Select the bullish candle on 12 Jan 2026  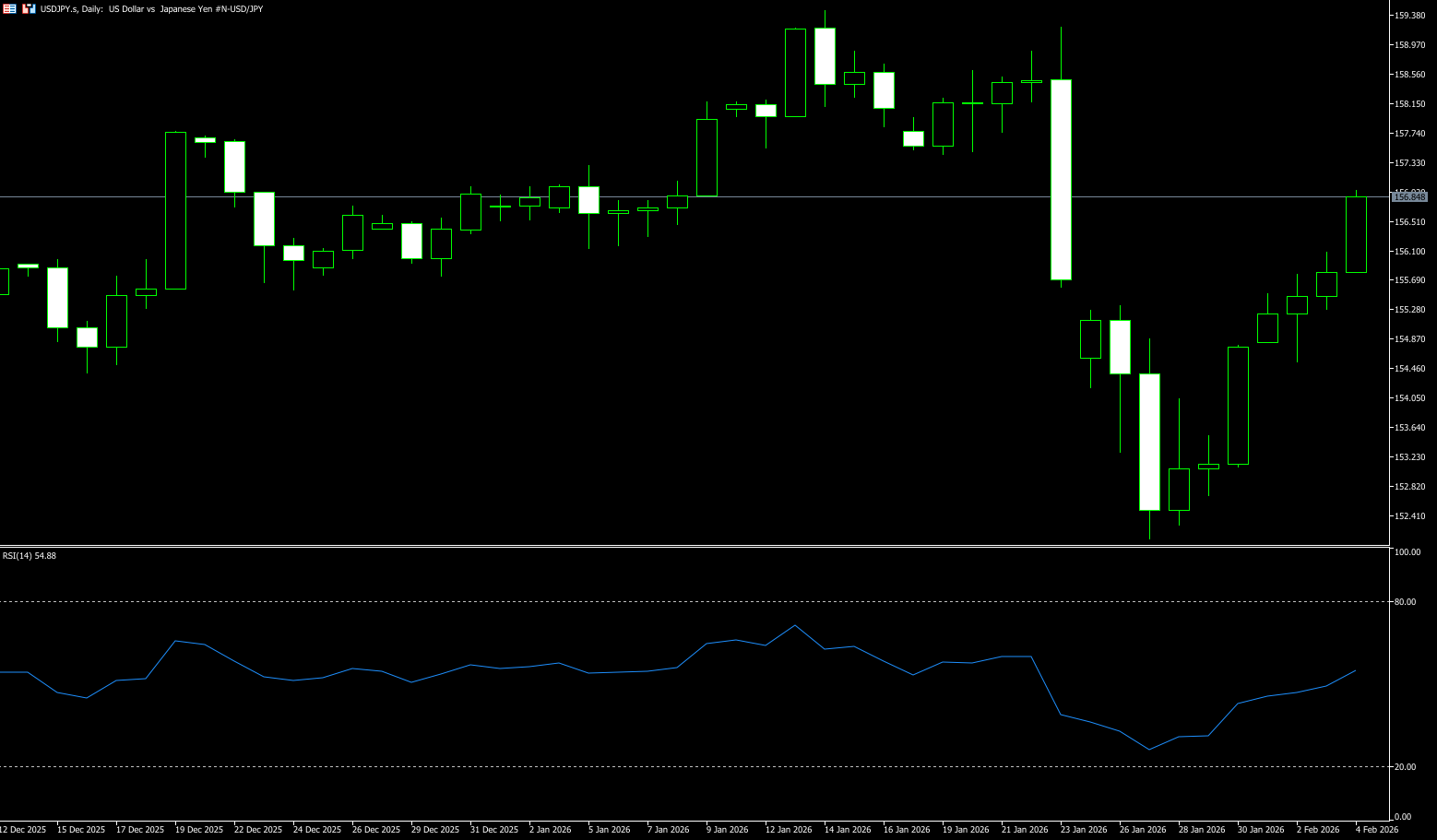[x=795, y=73]
